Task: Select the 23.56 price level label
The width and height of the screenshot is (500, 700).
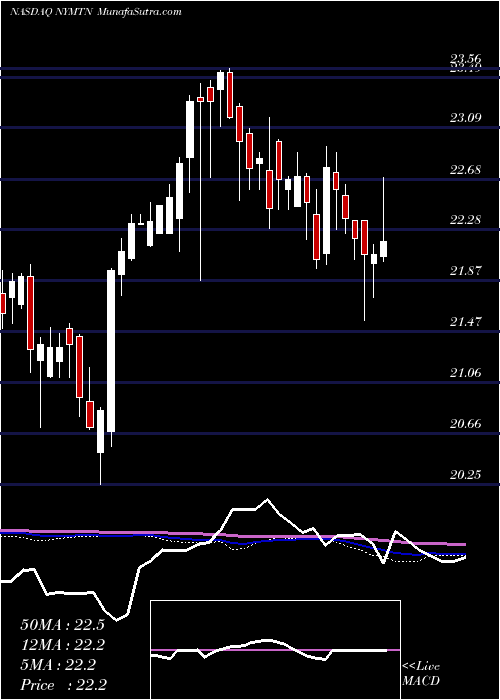Action: (x=466, y=58)
